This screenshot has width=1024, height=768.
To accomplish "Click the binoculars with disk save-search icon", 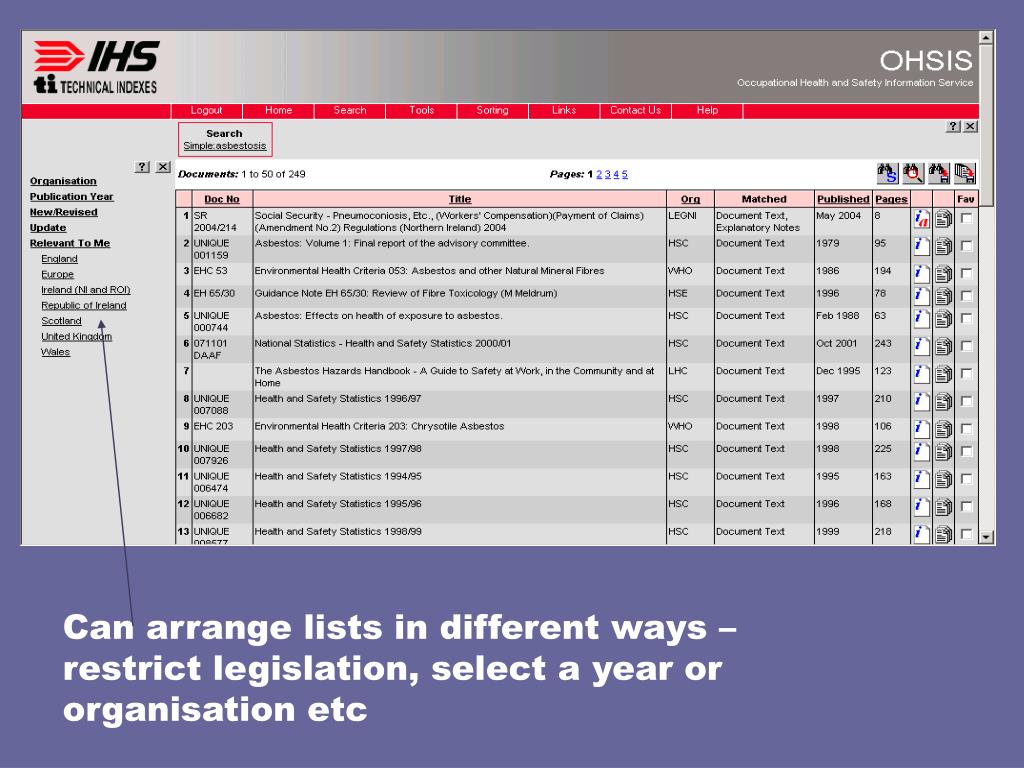I will (x=939, y=174).
